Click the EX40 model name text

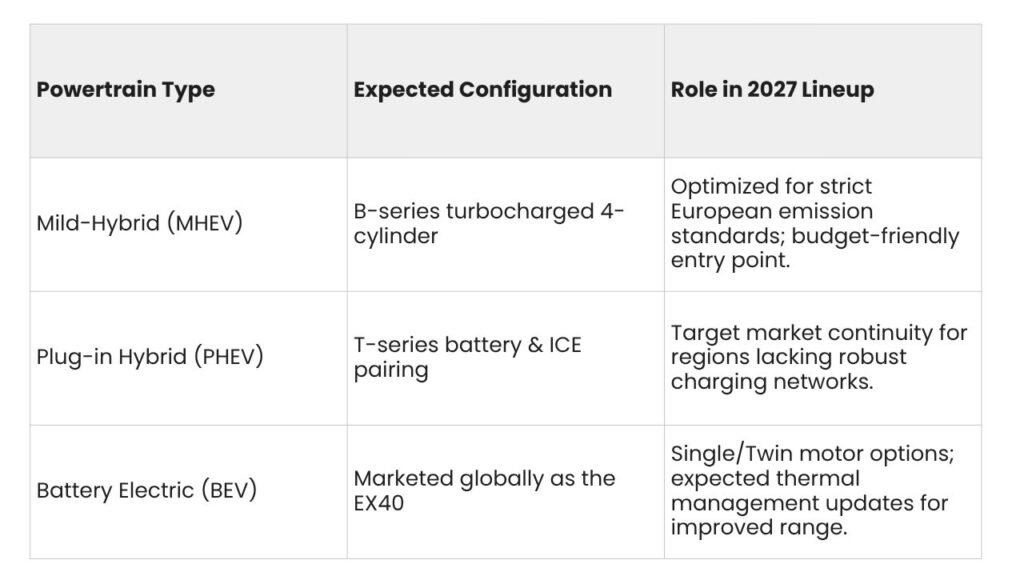[379, 504]
